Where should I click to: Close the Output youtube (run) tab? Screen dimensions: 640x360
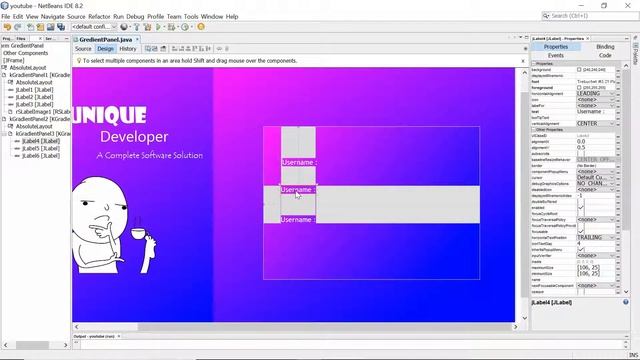(119, 336)
